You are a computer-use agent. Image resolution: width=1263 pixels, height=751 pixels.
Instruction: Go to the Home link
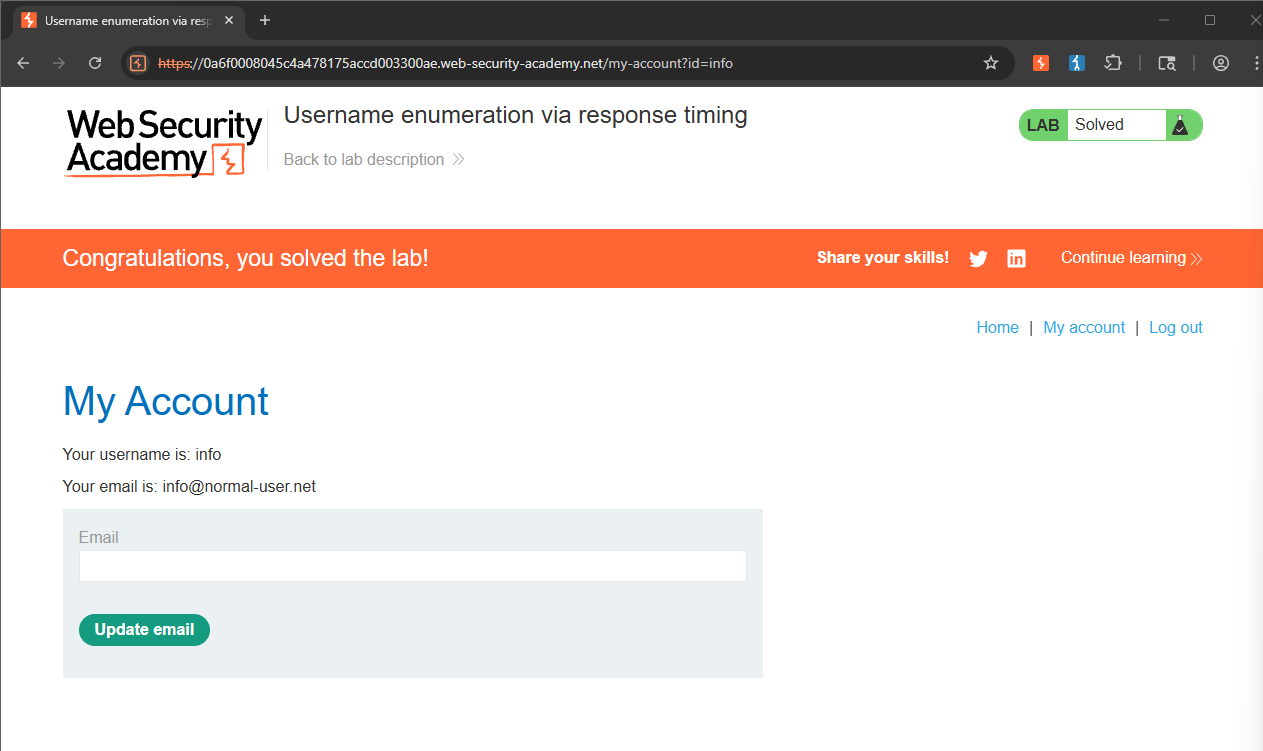coord(997,327)
